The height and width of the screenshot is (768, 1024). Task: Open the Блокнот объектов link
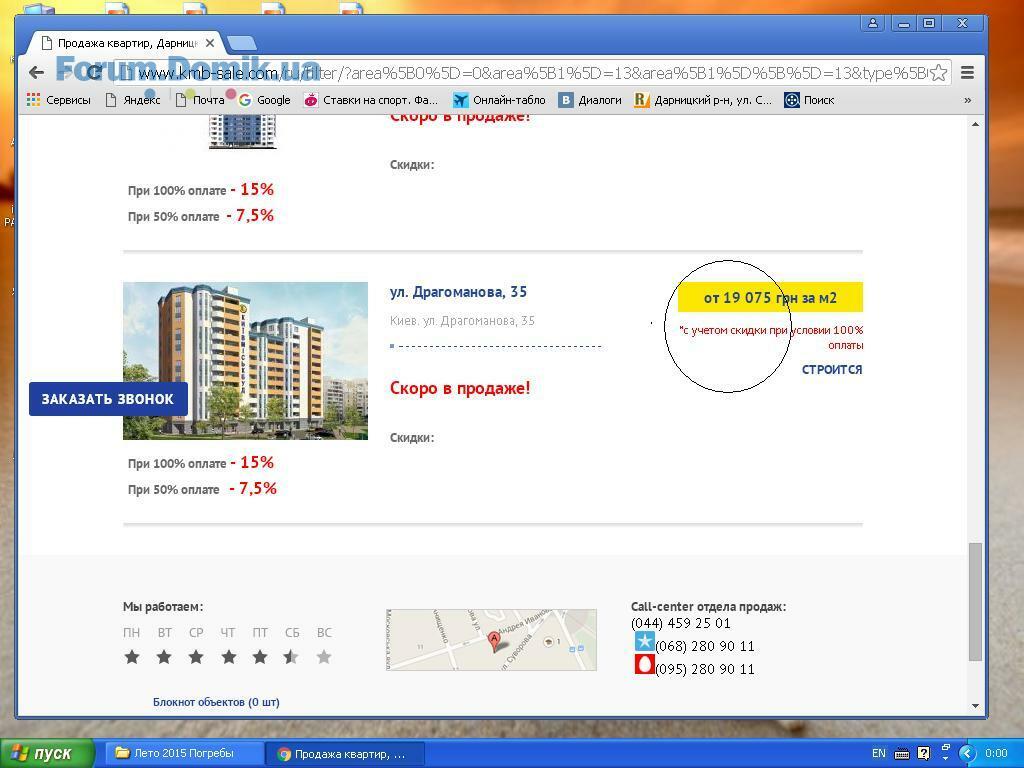[216, 702]
